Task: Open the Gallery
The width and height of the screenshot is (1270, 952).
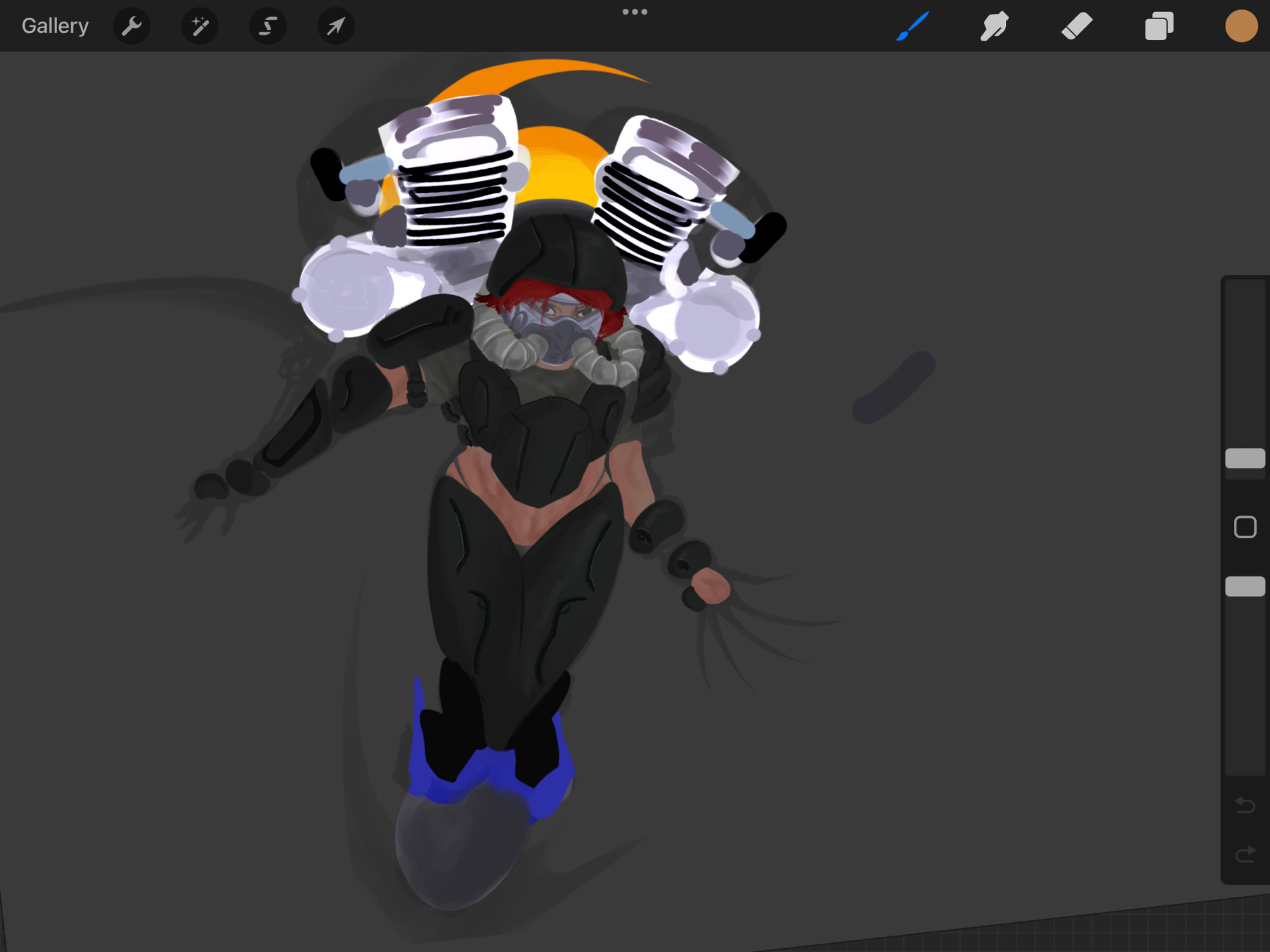Action: tap(55, 26)
